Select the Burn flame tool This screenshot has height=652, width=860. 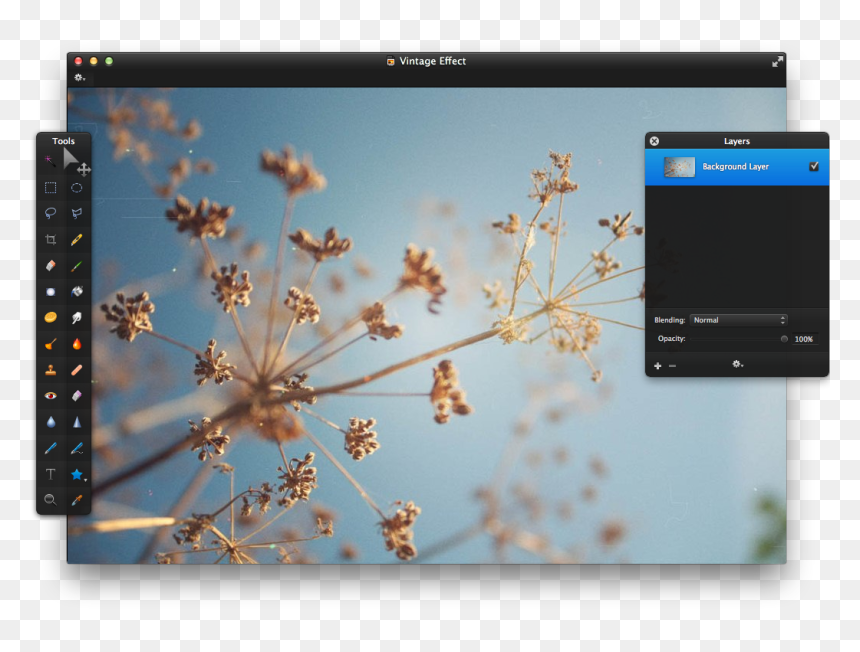77,344
